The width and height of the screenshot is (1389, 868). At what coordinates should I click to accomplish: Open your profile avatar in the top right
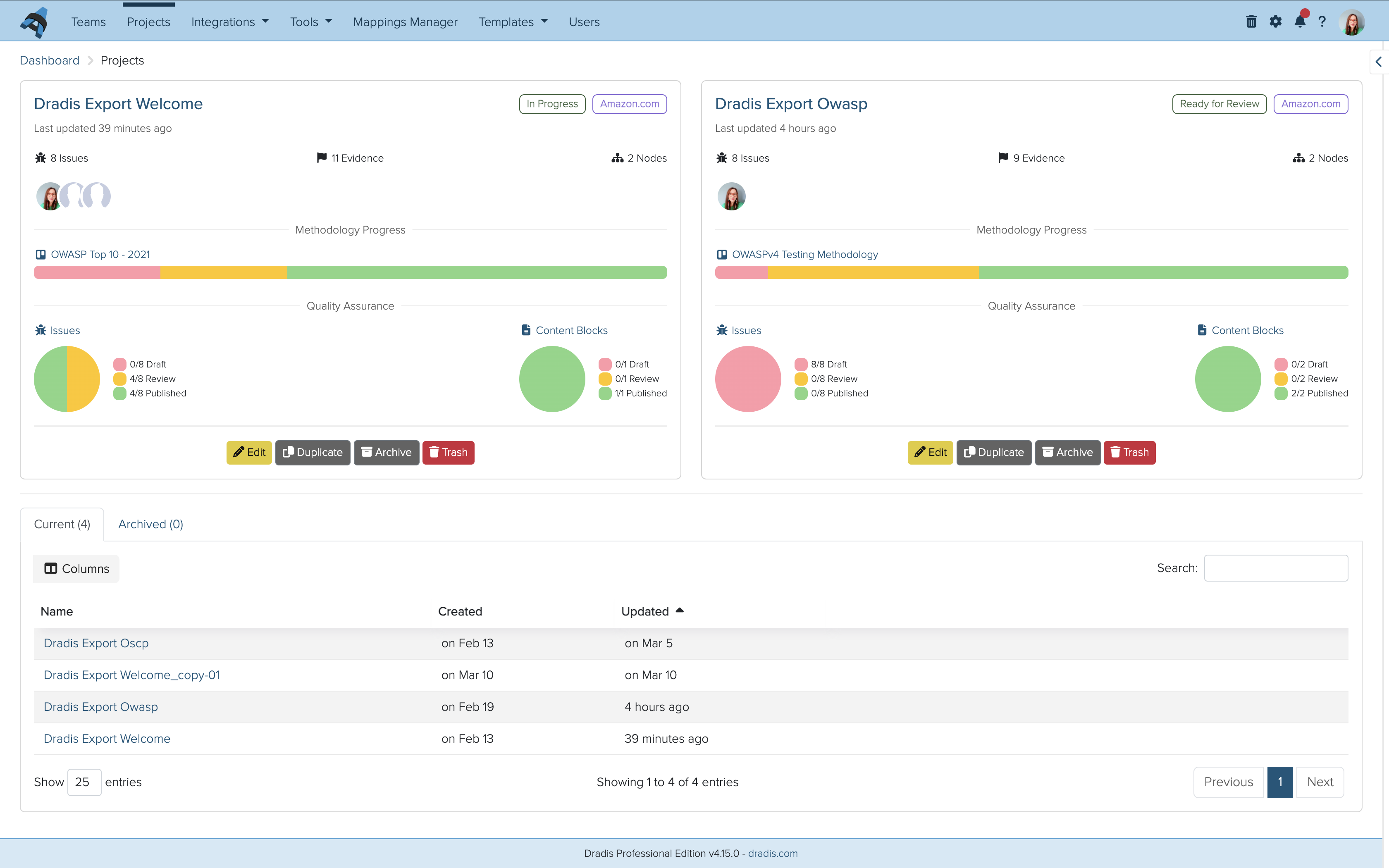coord(1352,21)
